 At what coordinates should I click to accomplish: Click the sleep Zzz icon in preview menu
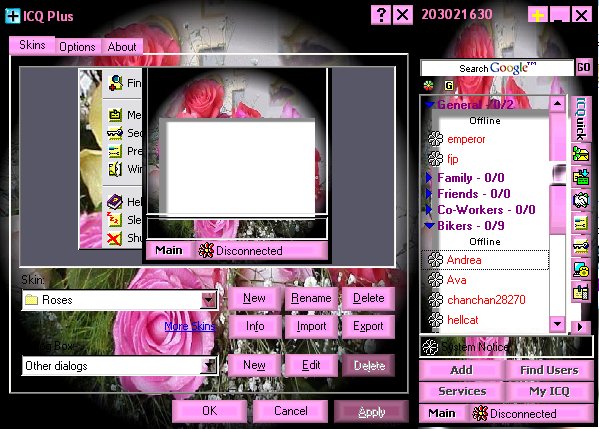coord(114,220)
